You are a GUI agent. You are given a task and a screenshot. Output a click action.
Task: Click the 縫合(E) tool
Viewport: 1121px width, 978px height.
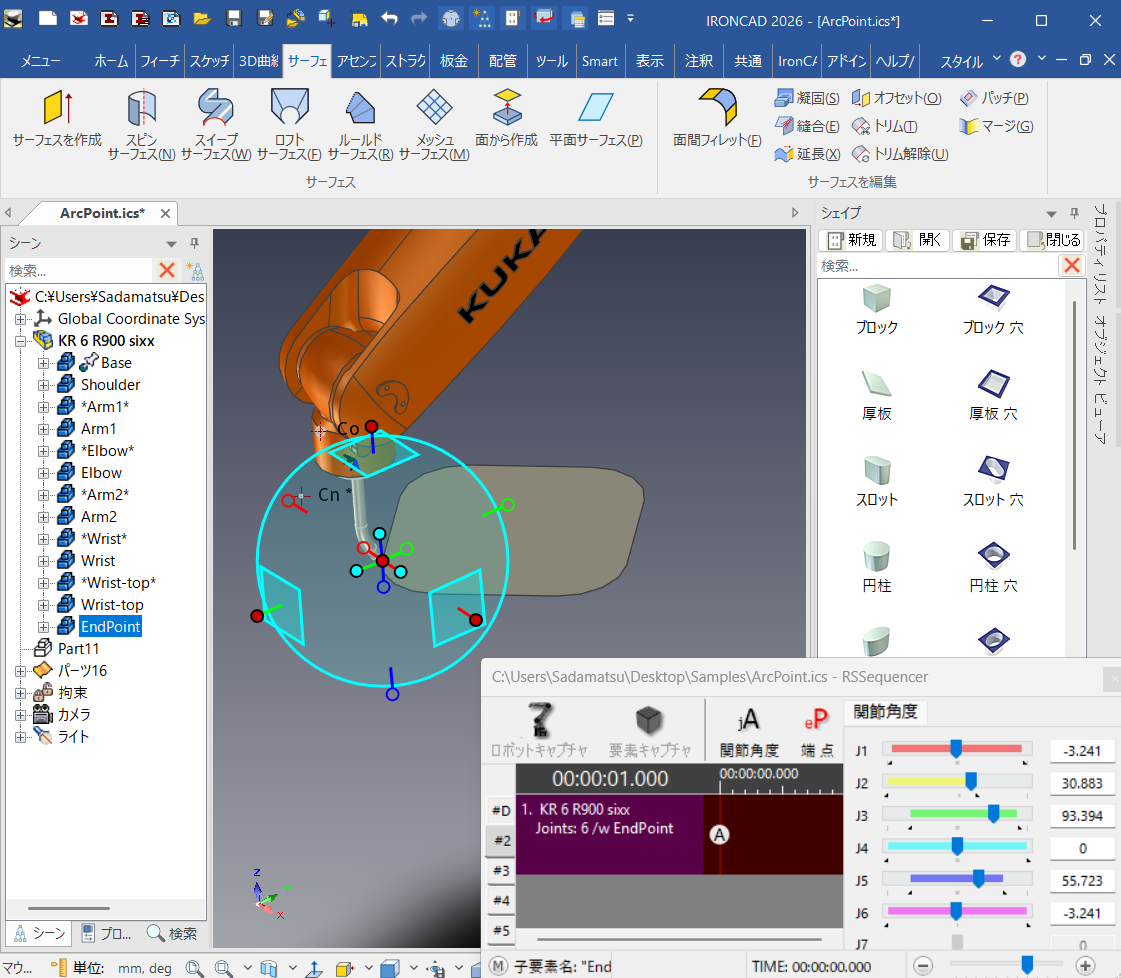pyautogui.click(x=807, y=127)
